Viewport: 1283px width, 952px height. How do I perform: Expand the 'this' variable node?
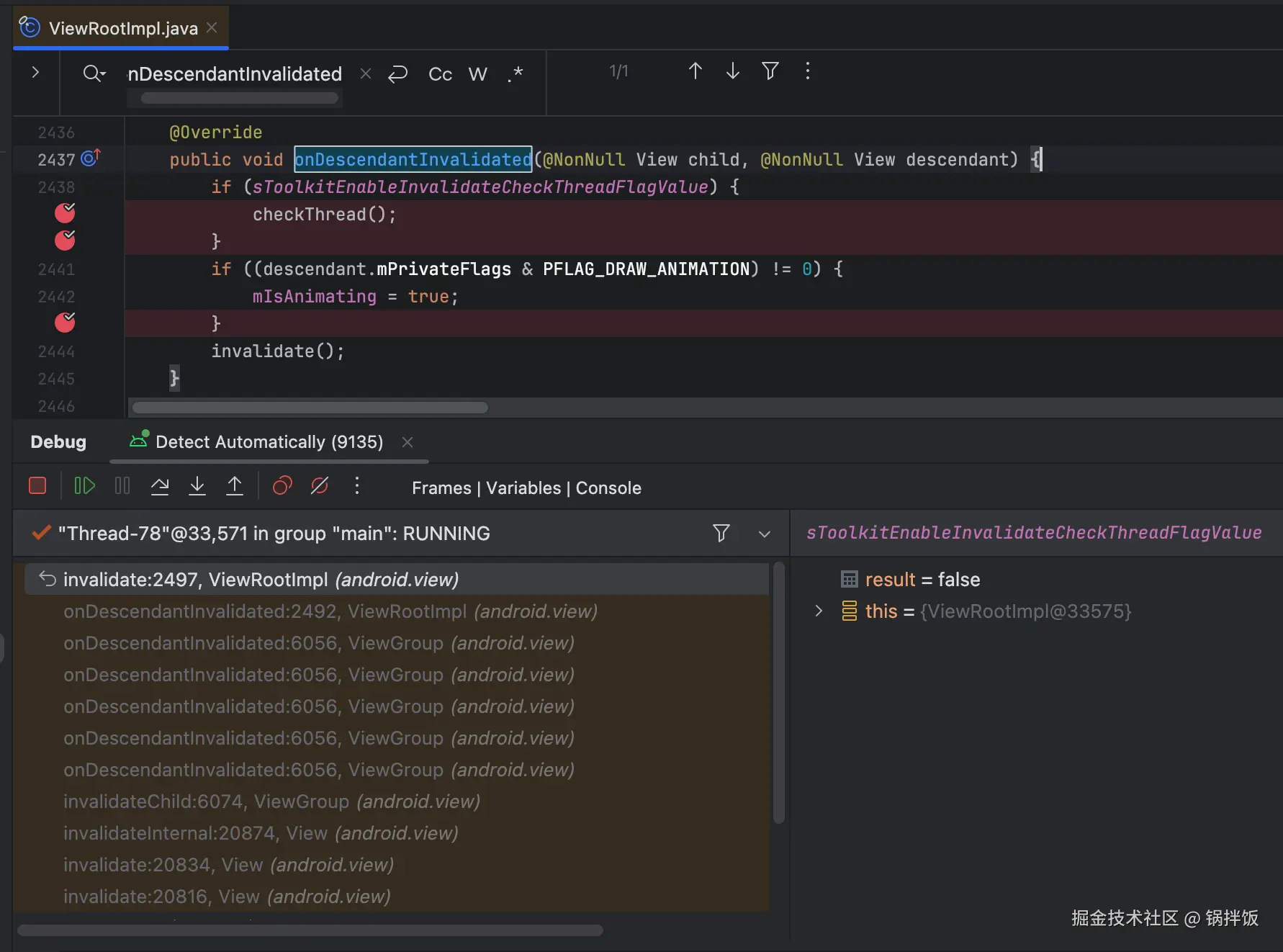point(819,611)
